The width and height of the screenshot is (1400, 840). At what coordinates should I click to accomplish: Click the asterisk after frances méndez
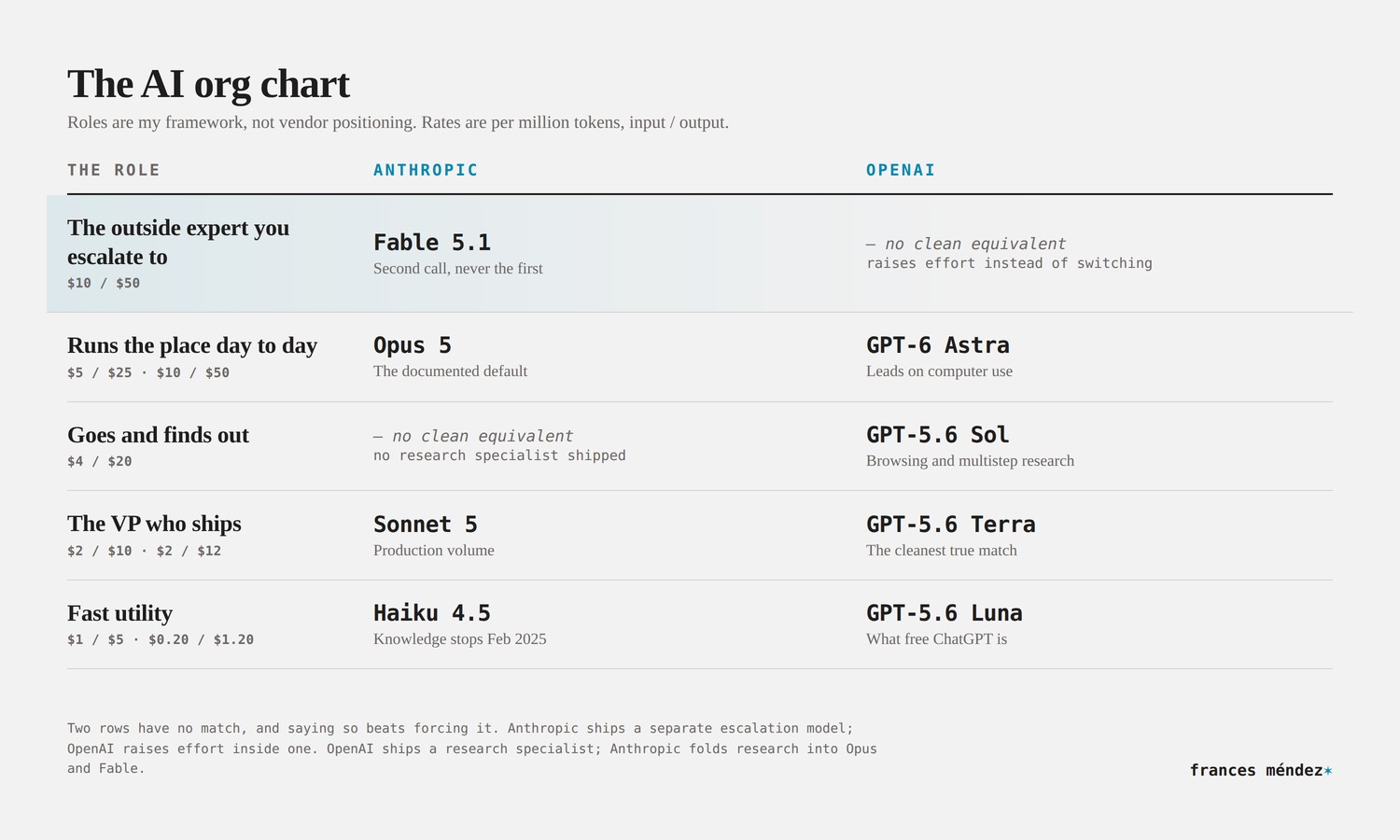point(1328,771)
